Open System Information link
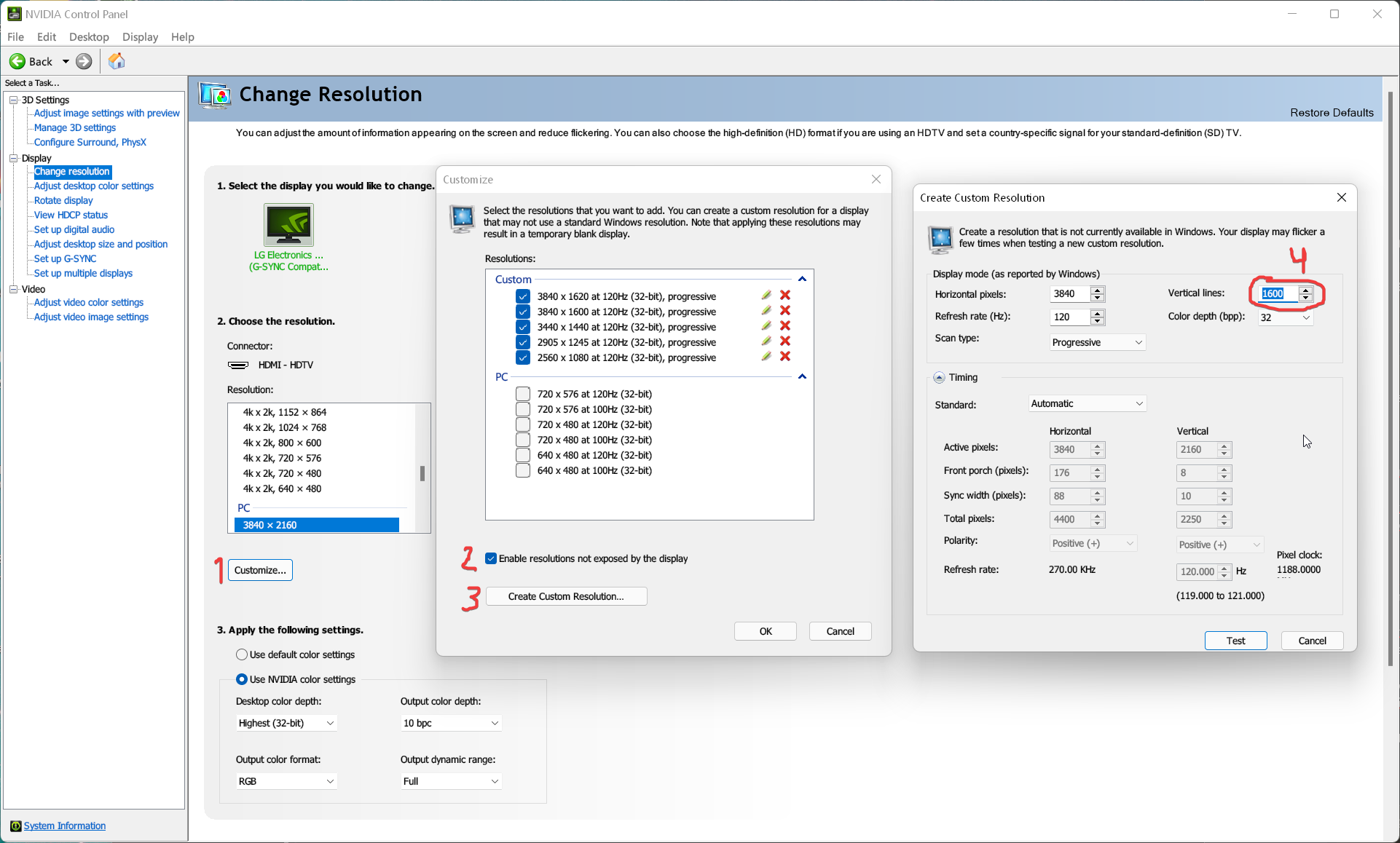The width and height of the screenshot is (1400, 843). pyautogui.click(x=65, y=826)
